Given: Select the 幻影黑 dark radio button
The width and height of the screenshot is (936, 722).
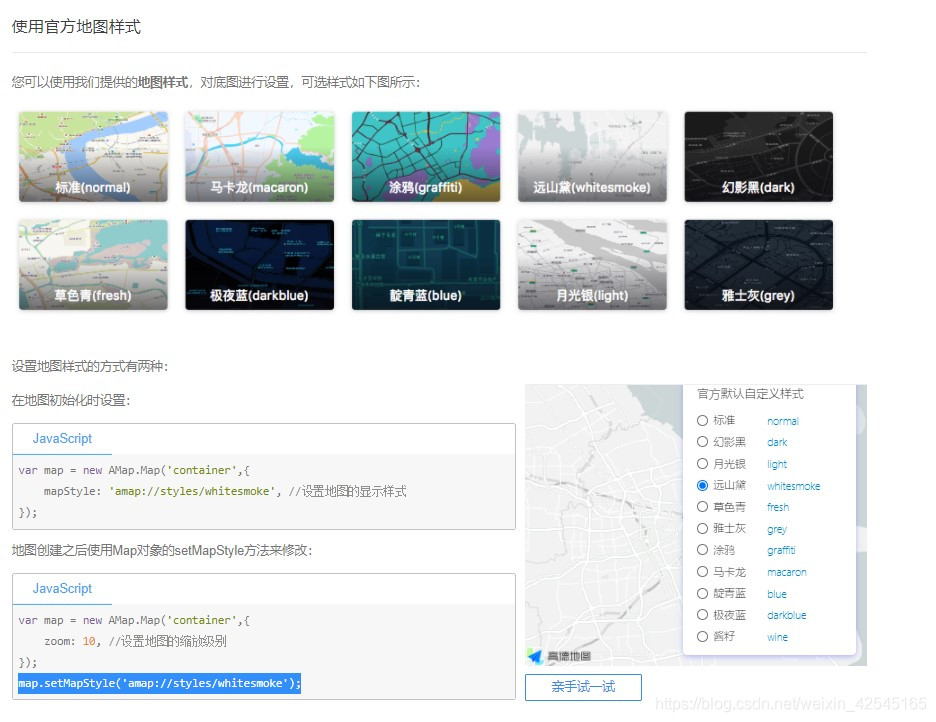Looking at the screenshot, I should (702, 442).
